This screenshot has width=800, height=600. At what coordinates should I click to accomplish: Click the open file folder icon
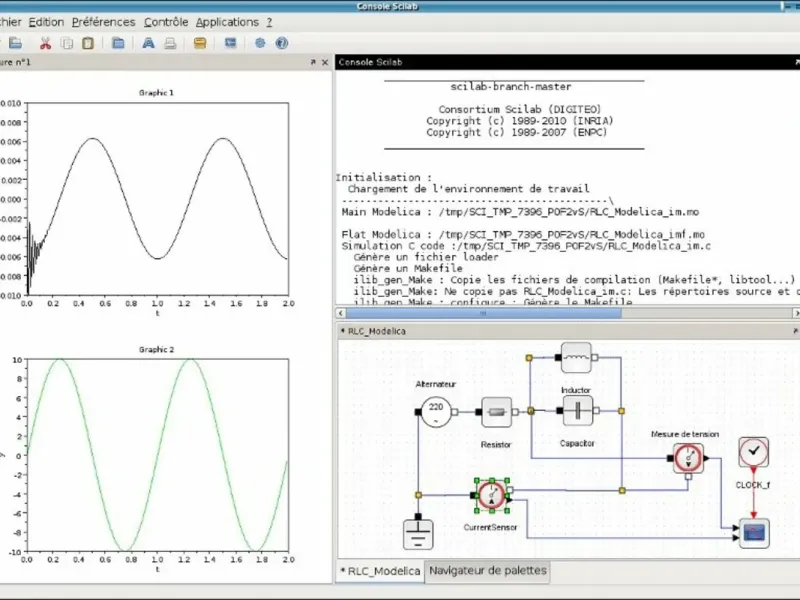coord(15,43)
